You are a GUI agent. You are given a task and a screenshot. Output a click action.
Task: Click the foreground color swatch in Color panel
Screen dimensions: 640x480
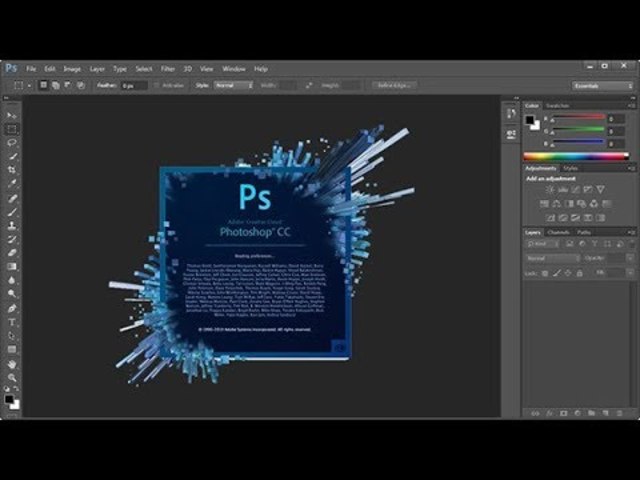[x=529, y=120]
